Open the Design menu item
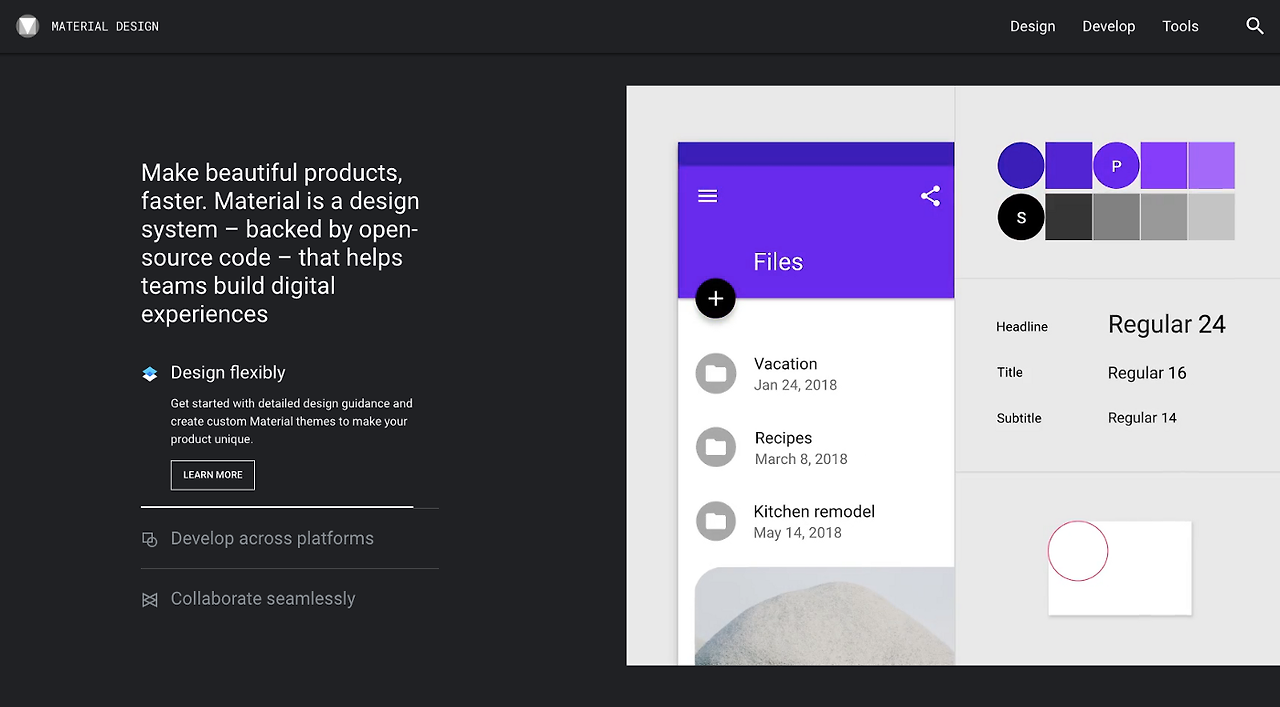This screenshot has height=707, width=1280. click(x=1033, y=26)
